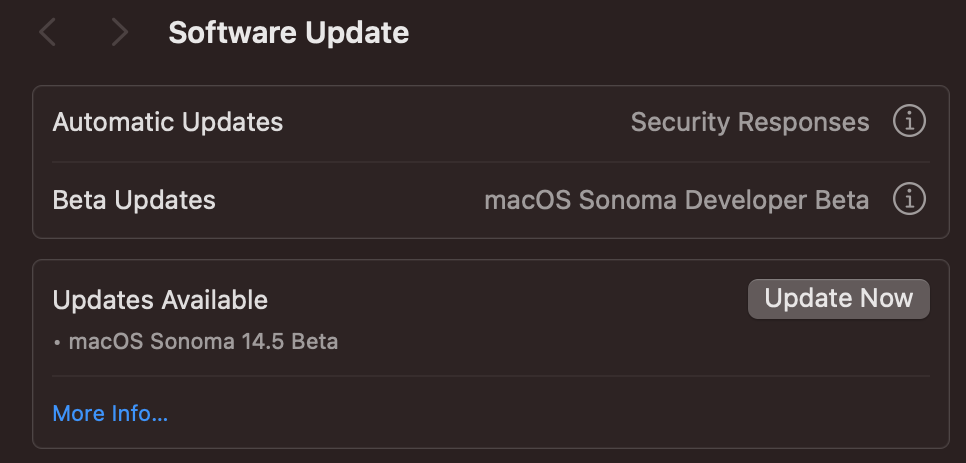Viewport: 966px width, 463px height.
Task: Navigate to previous pane with back arrow
Action: click(47, 32)
